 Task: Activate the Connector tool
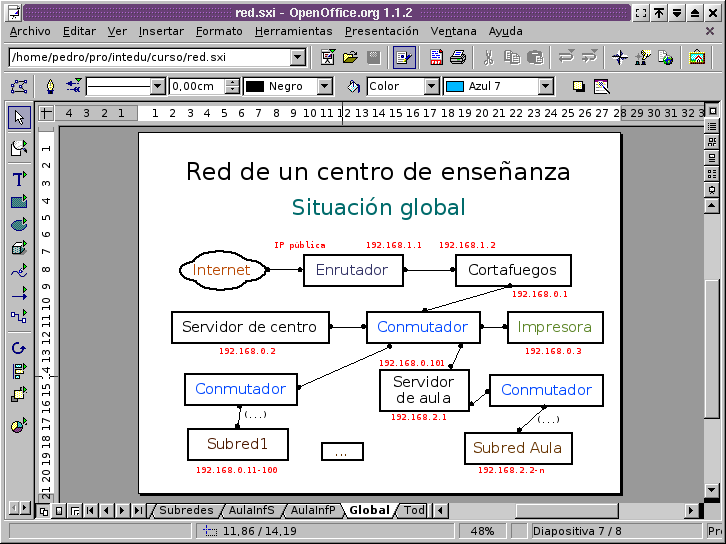click(19, 316)
